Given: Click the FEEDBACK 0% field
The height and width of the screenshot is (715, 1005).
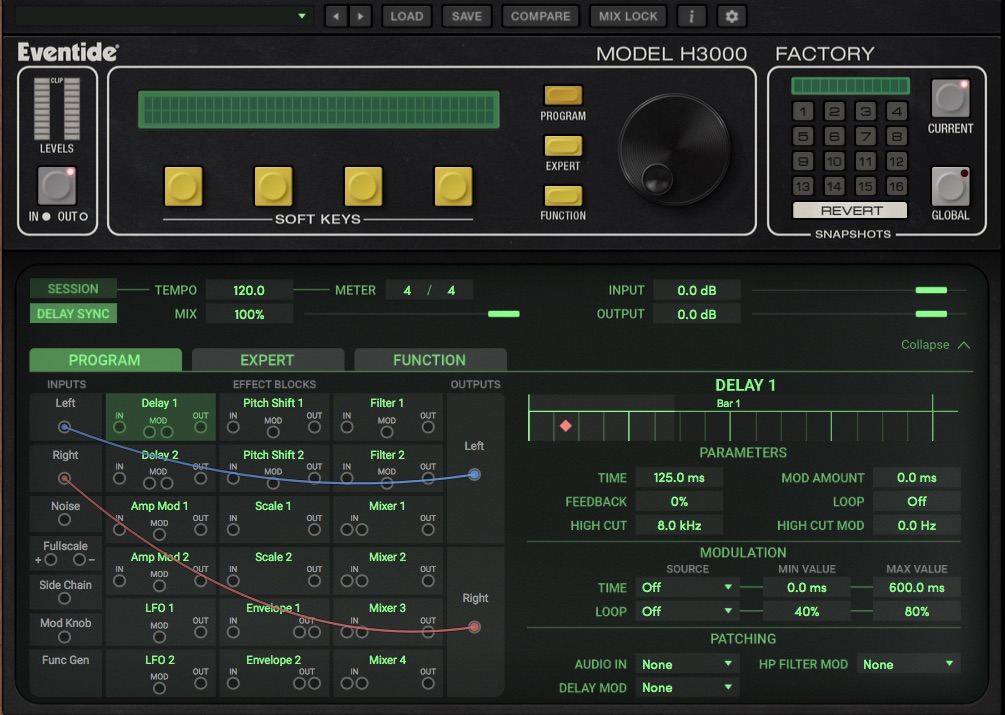Looking at the screenshot, I should coord(679,502).
